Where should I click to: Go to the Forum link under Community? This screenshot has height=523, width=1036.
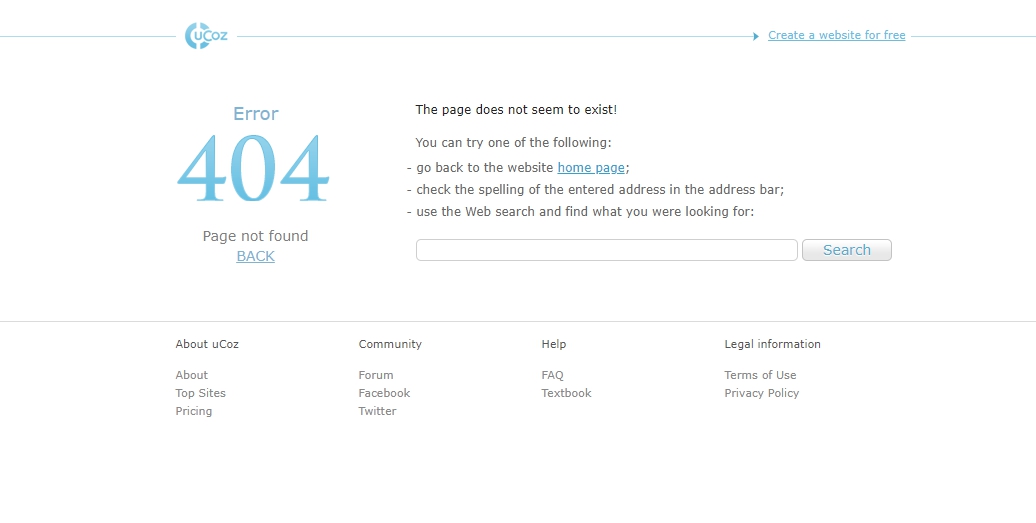click(x=376, y=375)
